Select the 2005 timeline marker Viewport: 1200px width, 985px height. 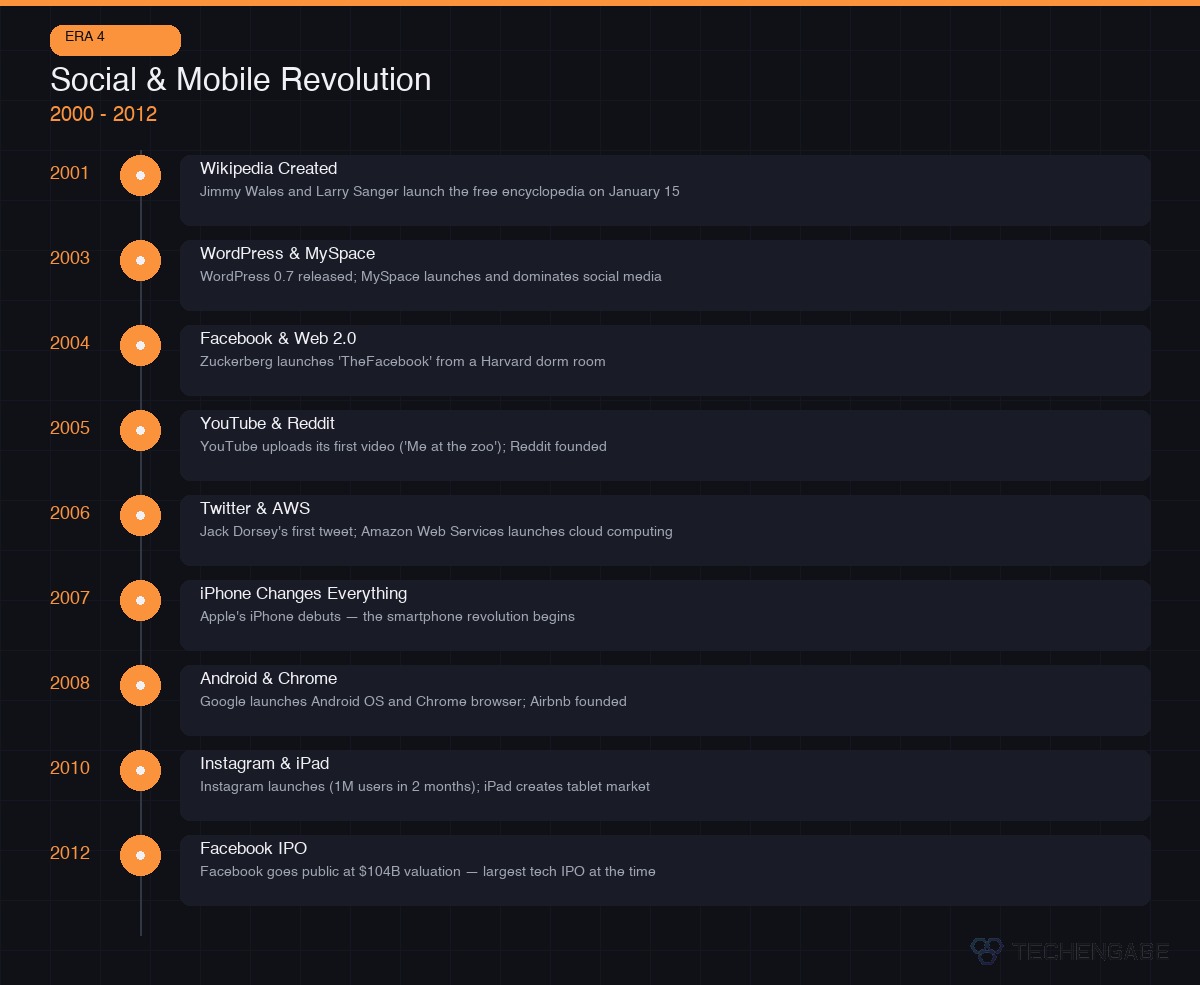click(140, 431)
